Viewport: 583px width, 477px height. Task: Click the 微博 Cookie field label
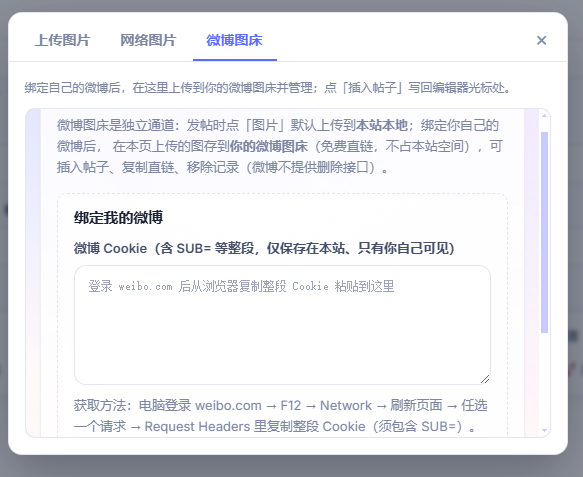(264, 248)
